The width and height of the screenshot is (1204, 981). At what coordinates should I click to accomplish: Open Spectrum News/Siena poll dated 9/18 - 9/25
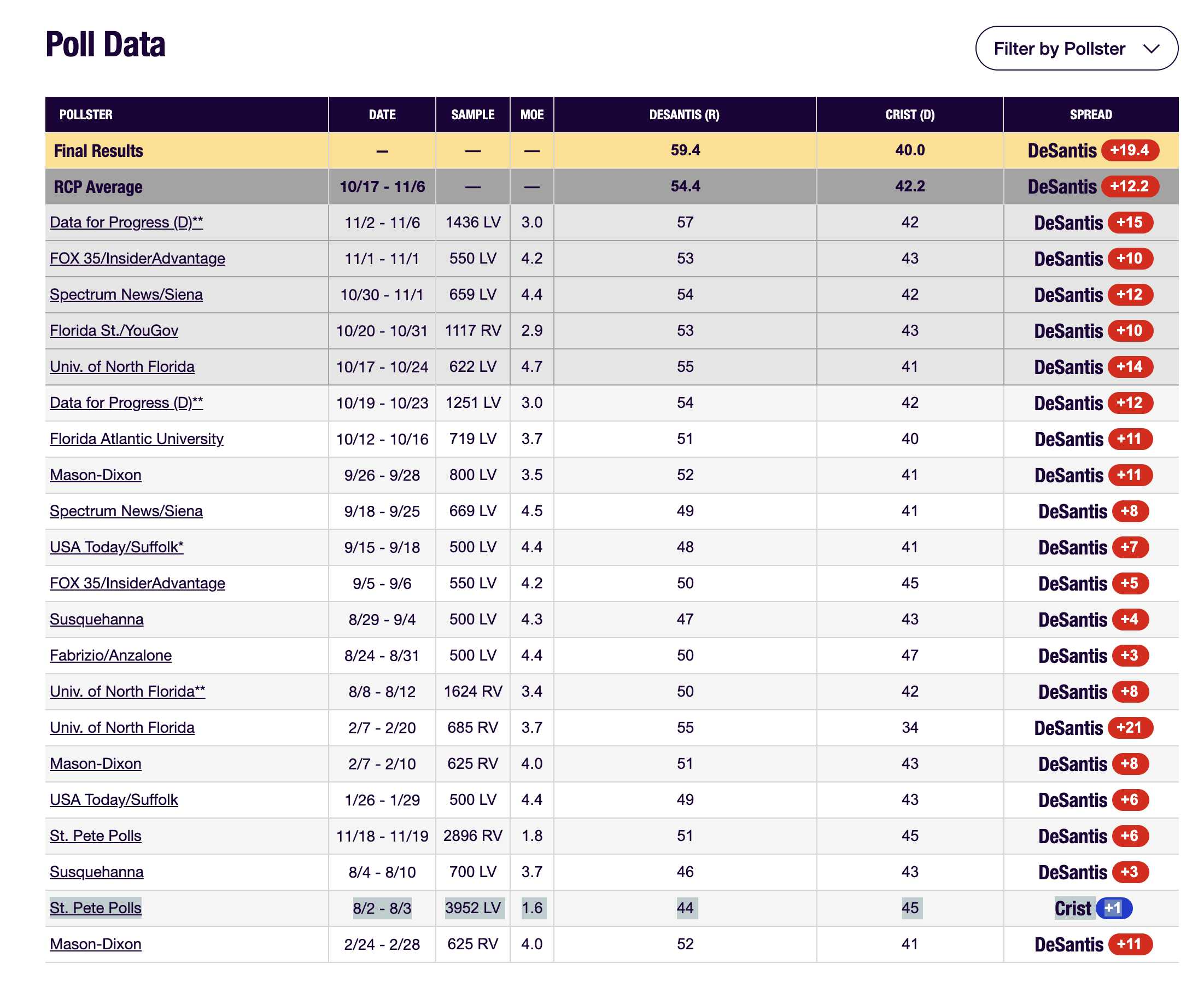point(126,511)
